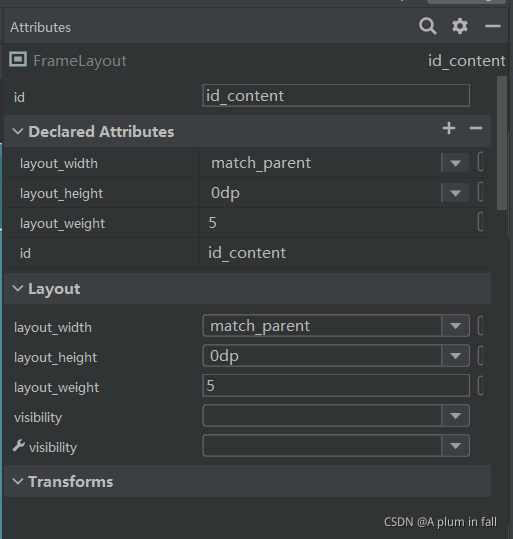
Task: Click the declared layout_width value match_parent
Action: [261, 163]
